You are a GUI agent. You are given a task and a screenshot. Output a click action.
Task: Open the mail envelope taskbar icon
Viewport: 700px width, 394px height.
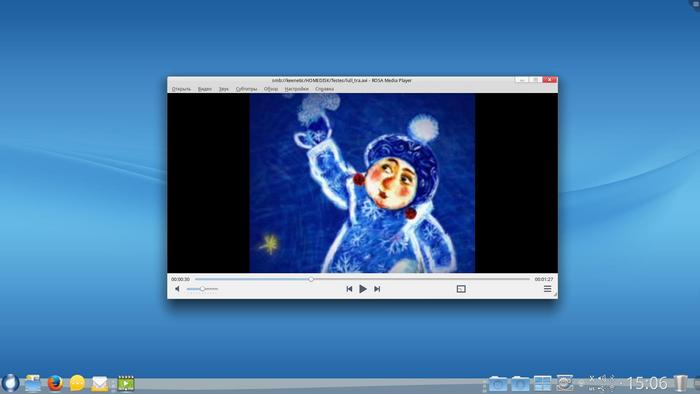coord(100,384)
